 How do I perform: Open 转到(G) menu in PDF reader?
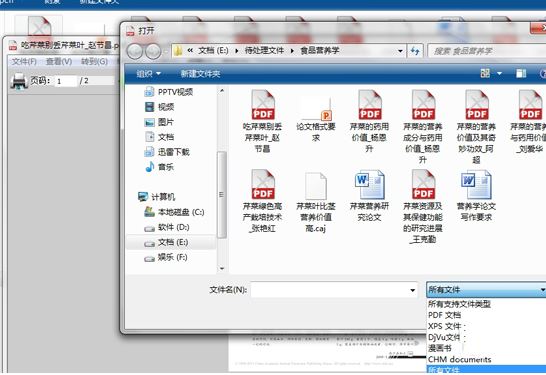tap(94, 62)
